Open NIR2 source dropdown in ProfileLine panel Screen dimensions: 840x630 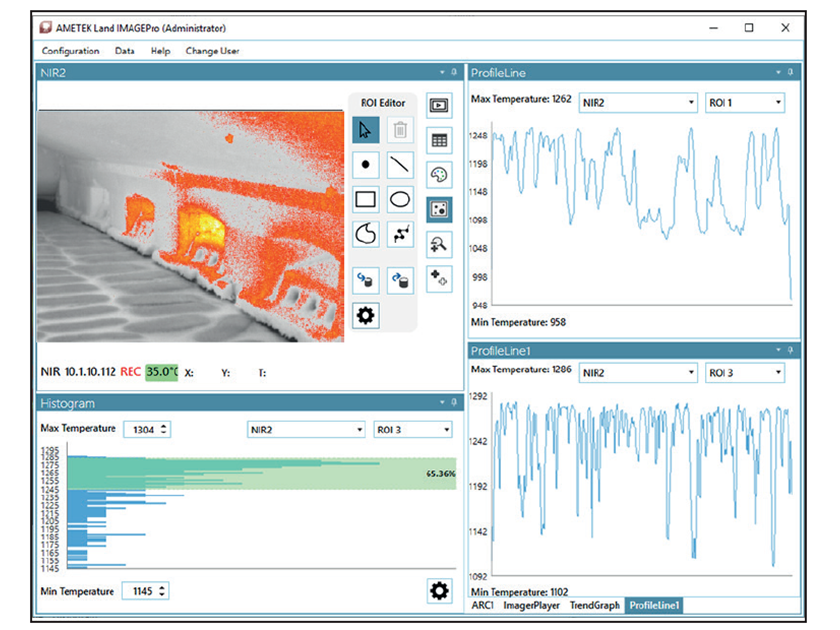click(x=638, y=103)
